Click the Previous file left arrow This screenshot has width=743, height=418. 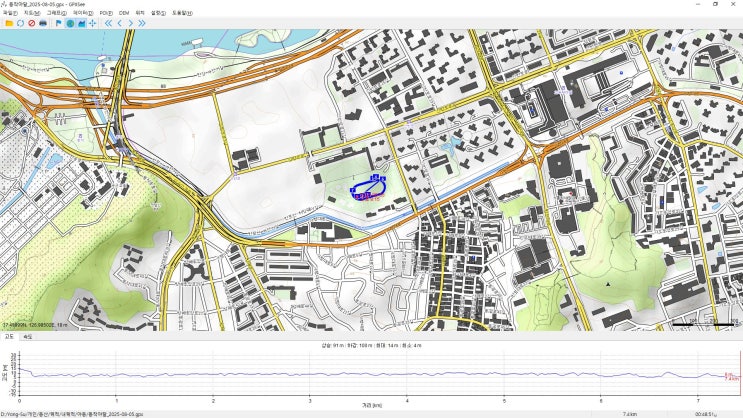[119, 23]
